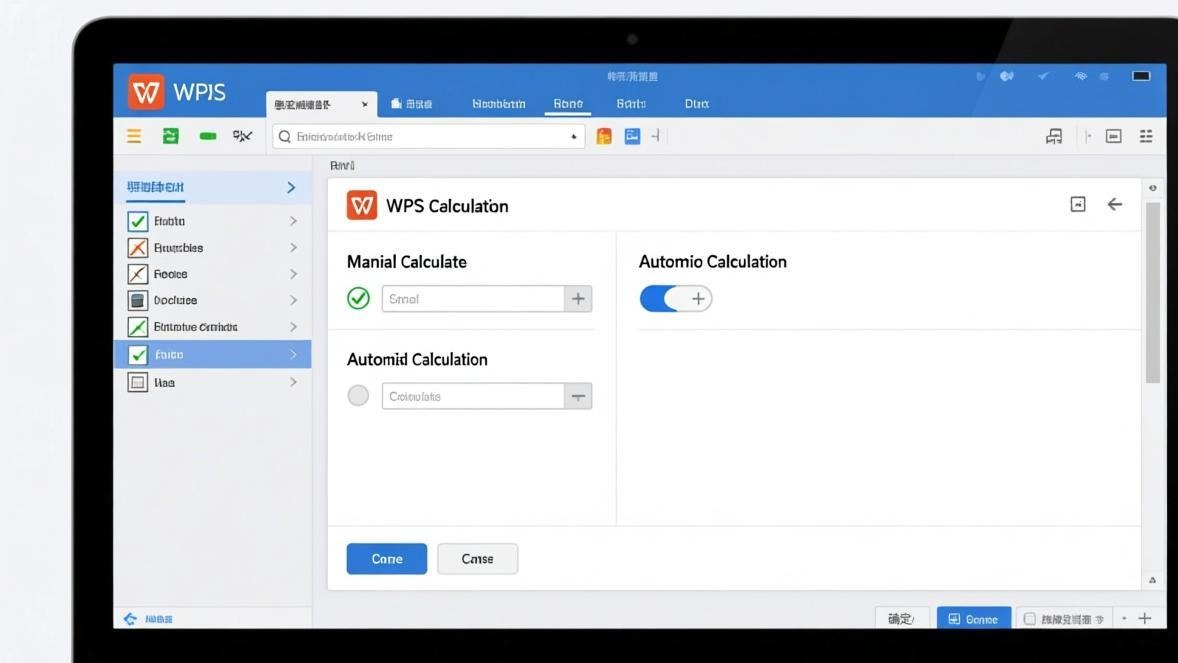Expand the Buusbies row chevron

click(x=294, y=247)
